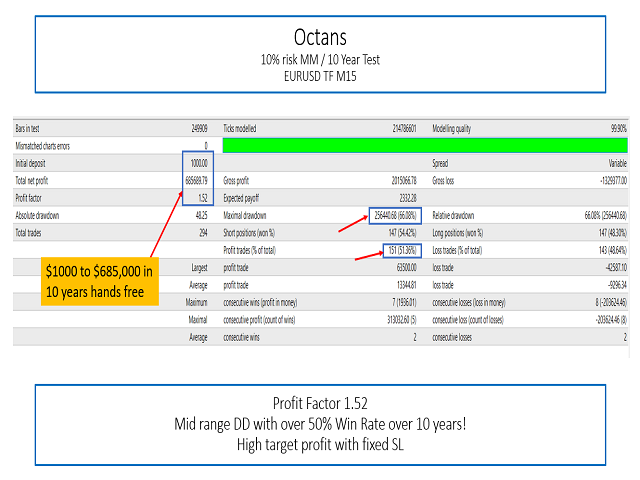Click the 'Maximum' row header
This screenshot has height=480, width=640.
click(196, 302)
